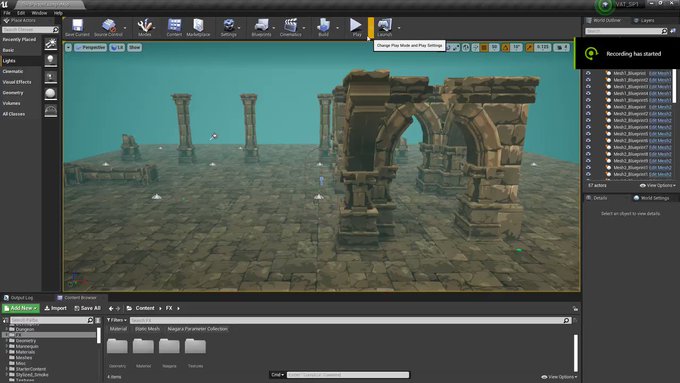This screenshot has width=680, height=383.
Task: Open the Content toolbar icon
Action: tap(174, 26)
